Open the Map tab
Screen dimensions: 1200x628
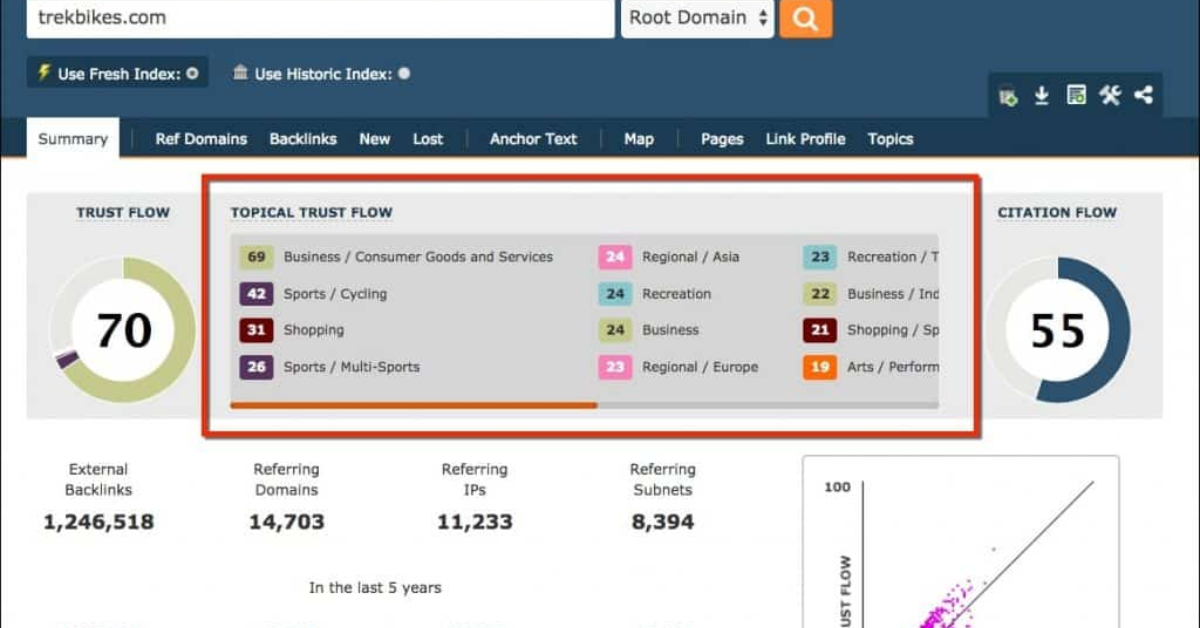[639, 139]
